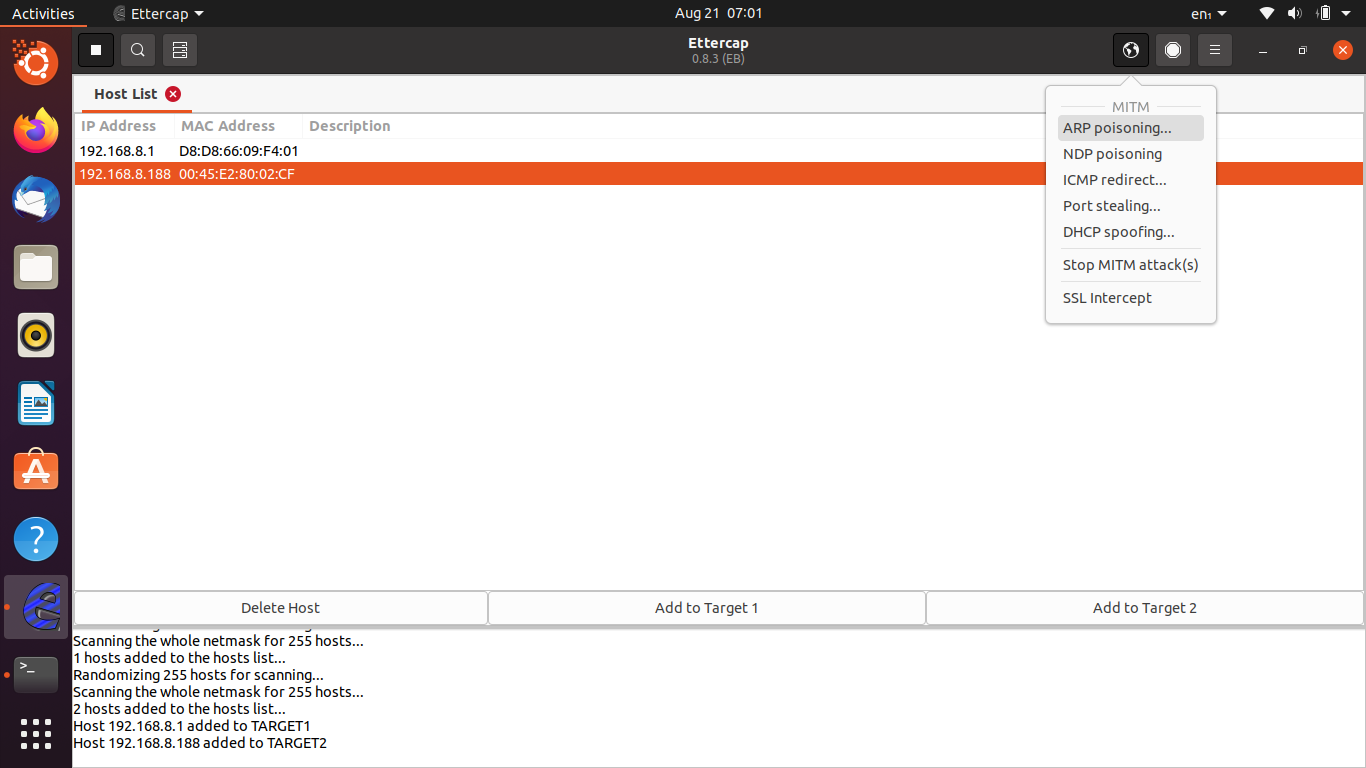1366x768 pixels.
Task: Click MAC address 00:45:E2:80:02:CF
Action: [237, 174]
